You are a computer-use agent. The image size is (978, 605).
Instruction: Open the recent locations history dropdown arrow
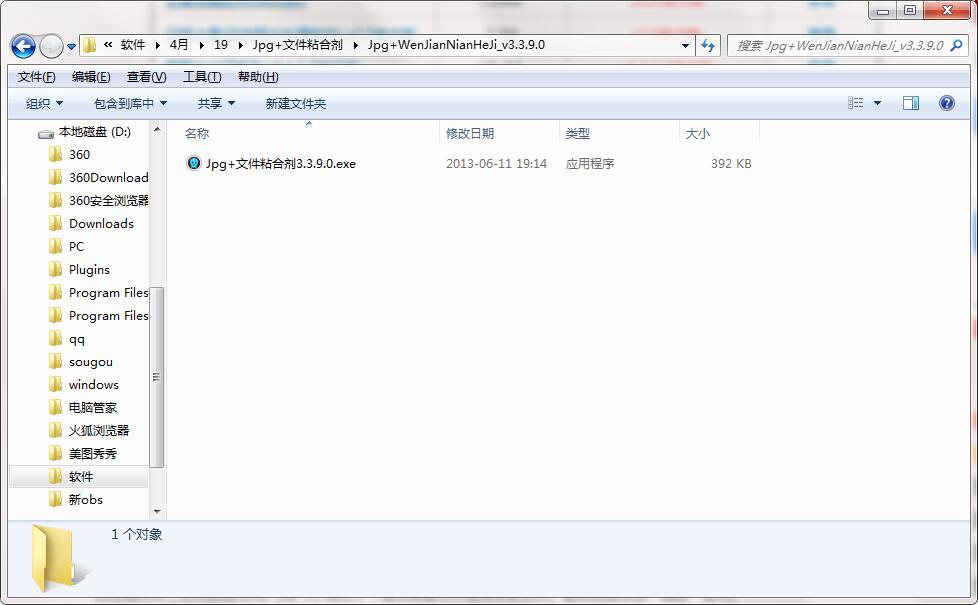tap(71, 47)
